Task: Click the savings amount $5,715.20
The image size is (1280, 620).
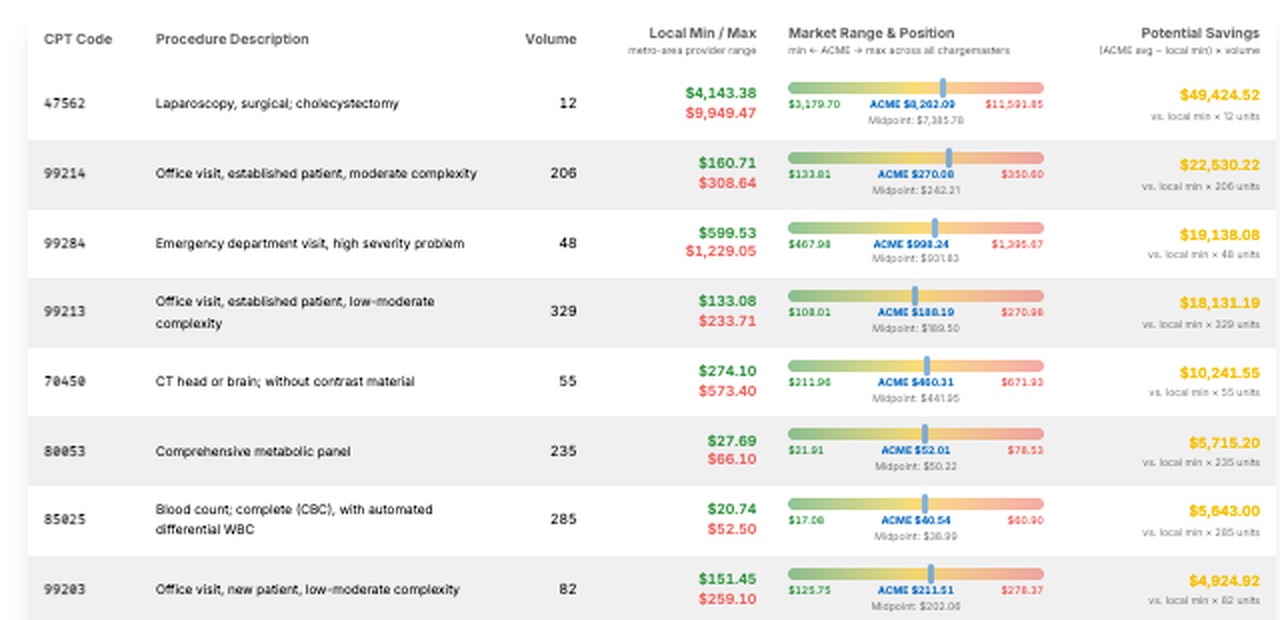Action: (x=1224, y=443)
